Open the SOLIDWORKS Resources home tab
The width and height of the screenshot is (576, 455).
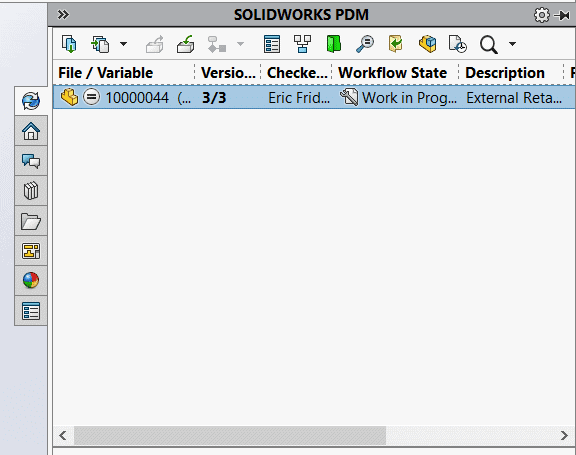pyautogui.click(x=31, y=131)
